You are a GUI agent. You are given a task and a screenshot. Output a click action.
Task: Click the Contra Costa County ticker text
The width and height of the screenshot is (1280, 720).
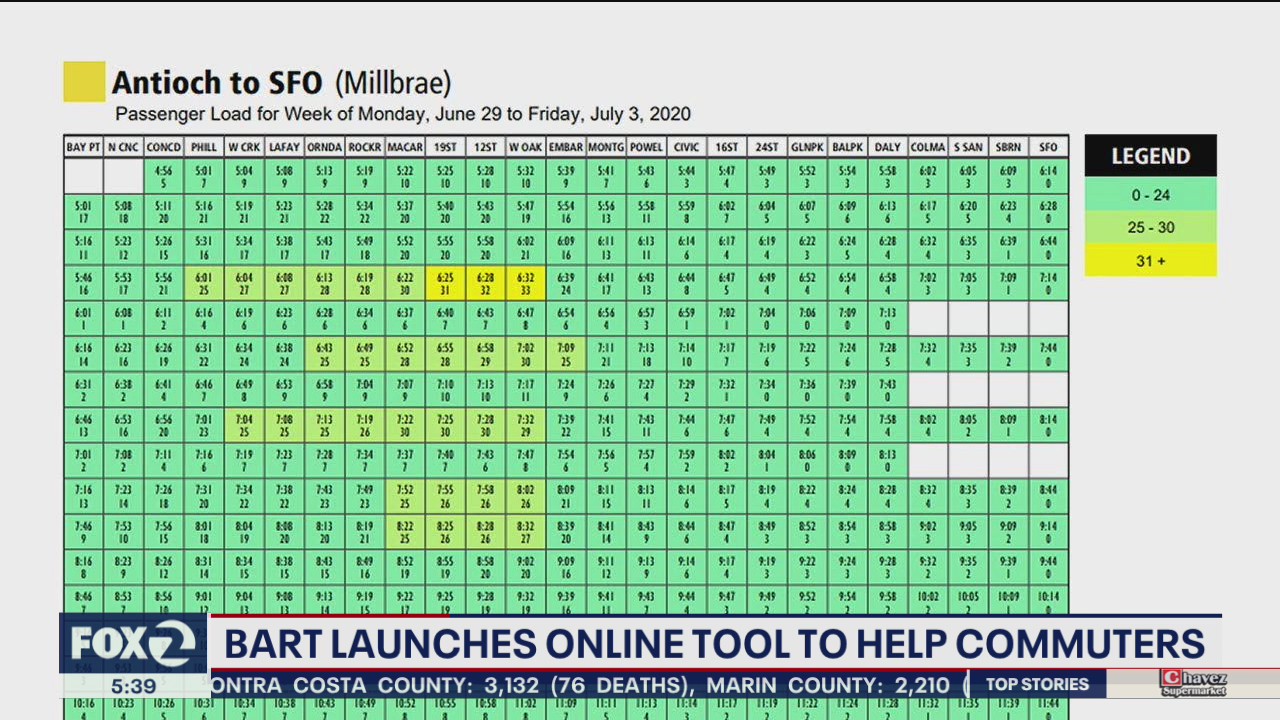click(x=452, y=686)
